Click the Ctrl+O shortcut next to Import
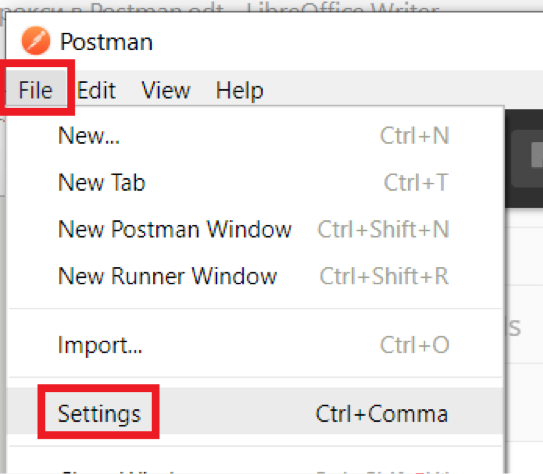 (415, 345)
